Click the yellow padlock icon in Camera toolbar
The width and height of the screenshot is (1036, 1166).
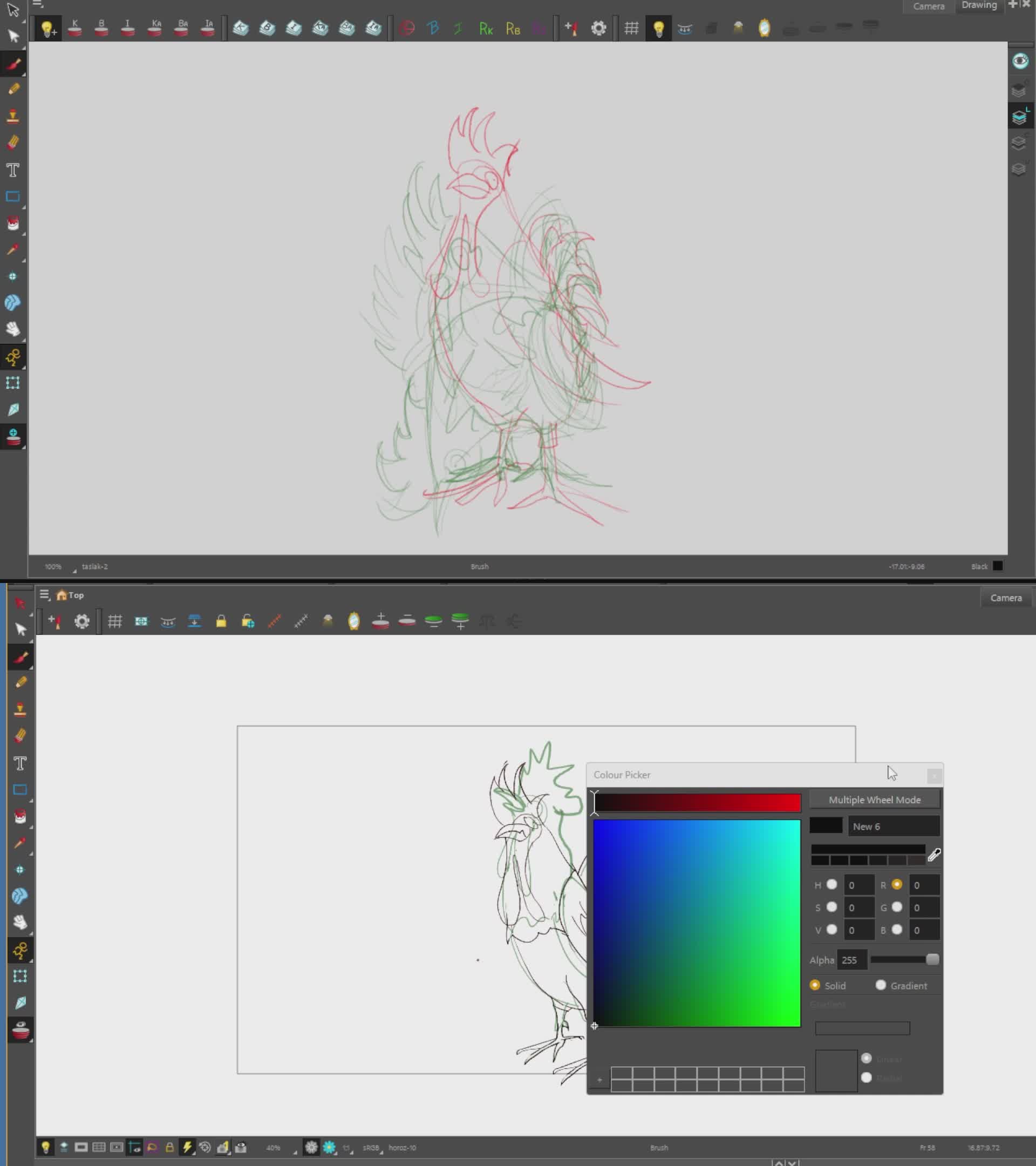221,621
